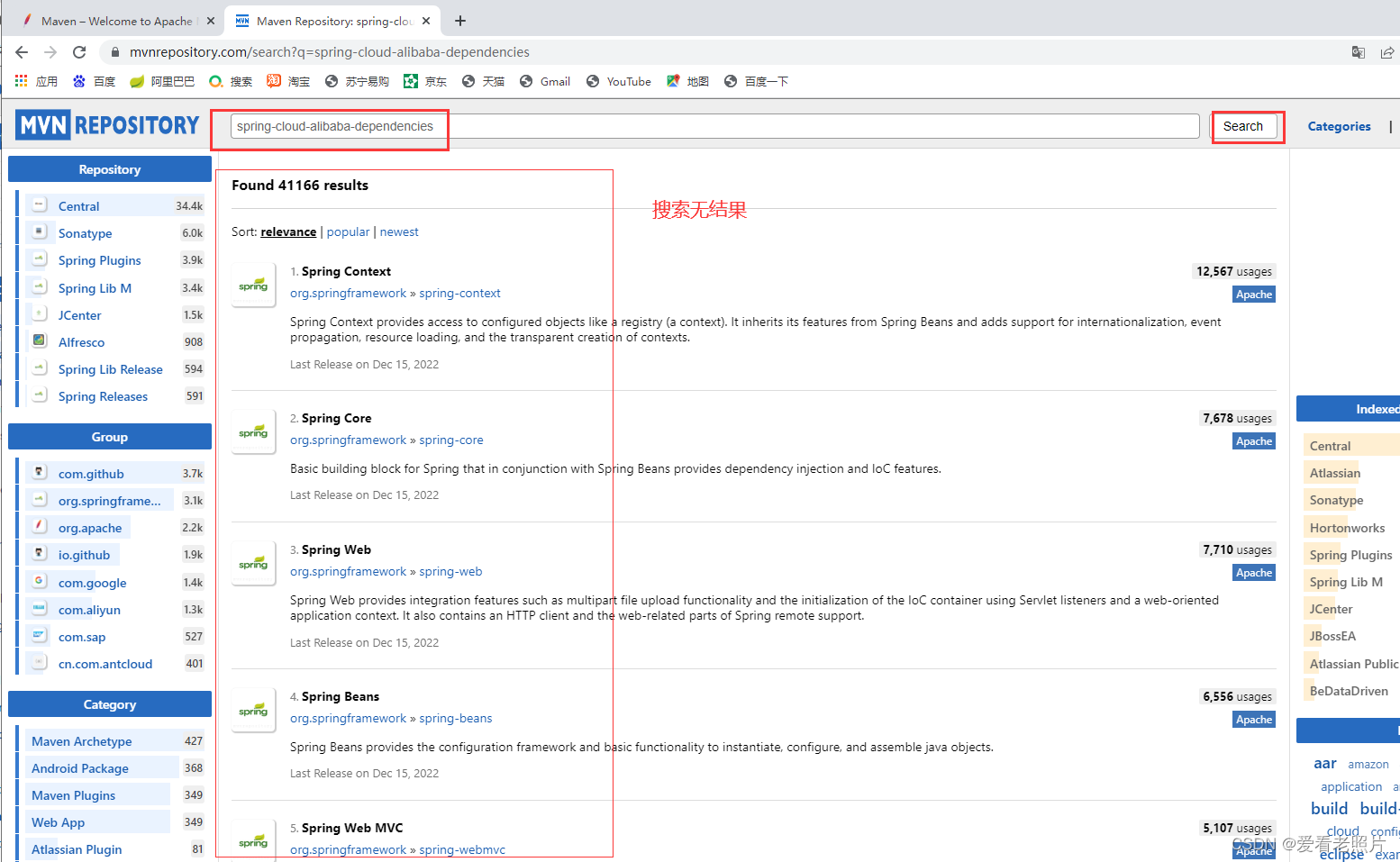Click the com.aliyun group icon
The image size is (1400, 862).
click(x=39, y=609)
